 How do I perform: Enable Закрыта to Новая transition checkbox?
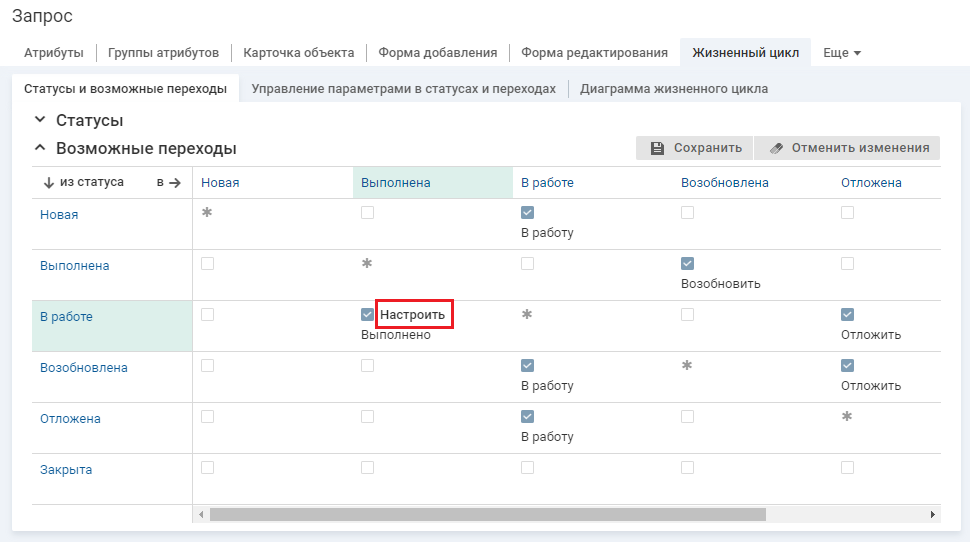pyautogui.click(x=207, y=468)
